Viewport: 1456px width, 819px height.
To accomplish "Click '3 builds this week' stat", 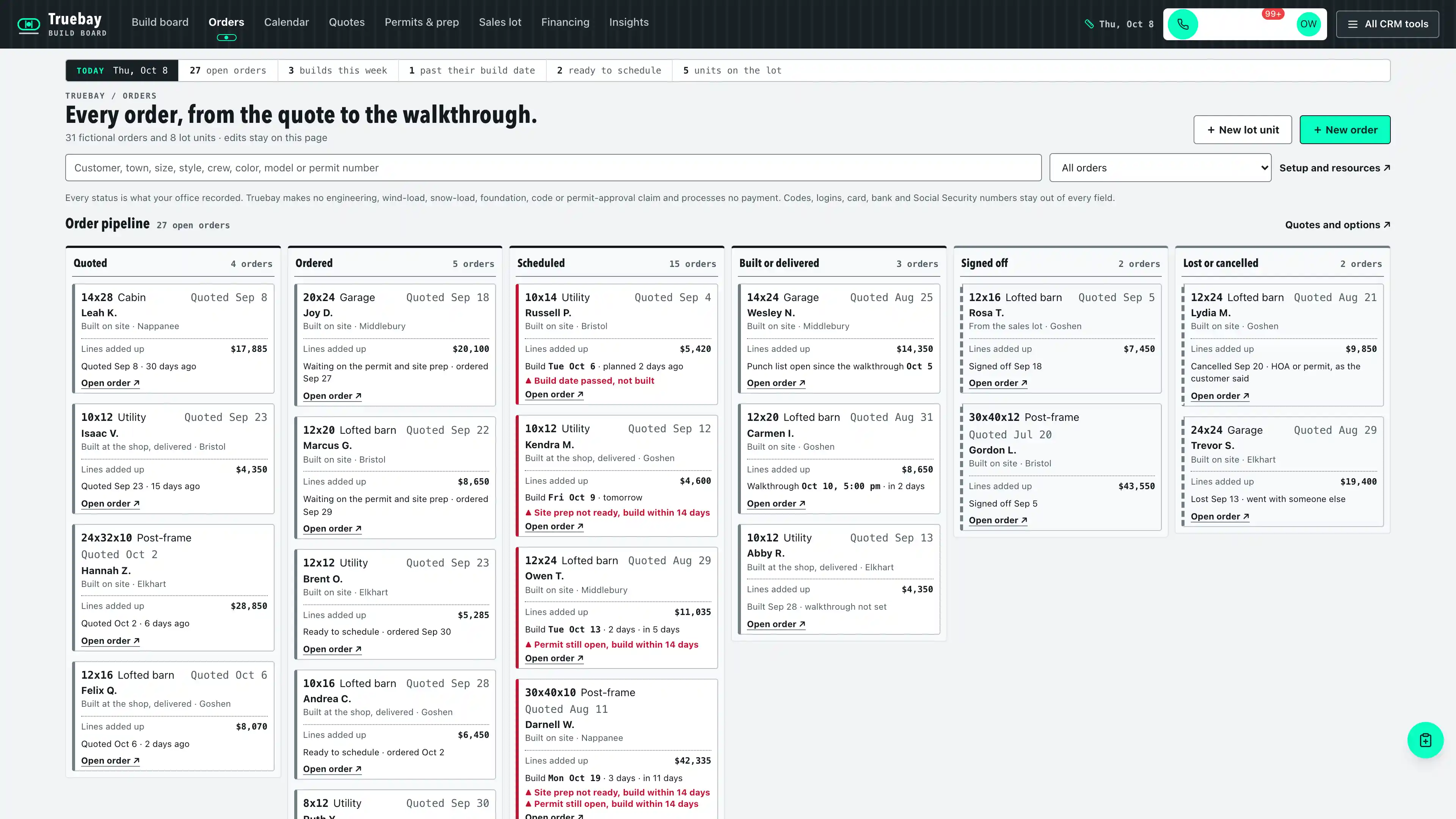I will click(x=337, y=71).
